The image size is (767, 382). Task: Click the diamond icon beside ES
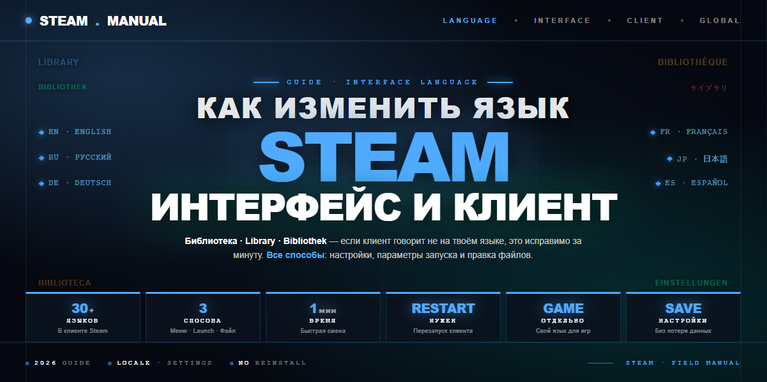tap(658, 183)
